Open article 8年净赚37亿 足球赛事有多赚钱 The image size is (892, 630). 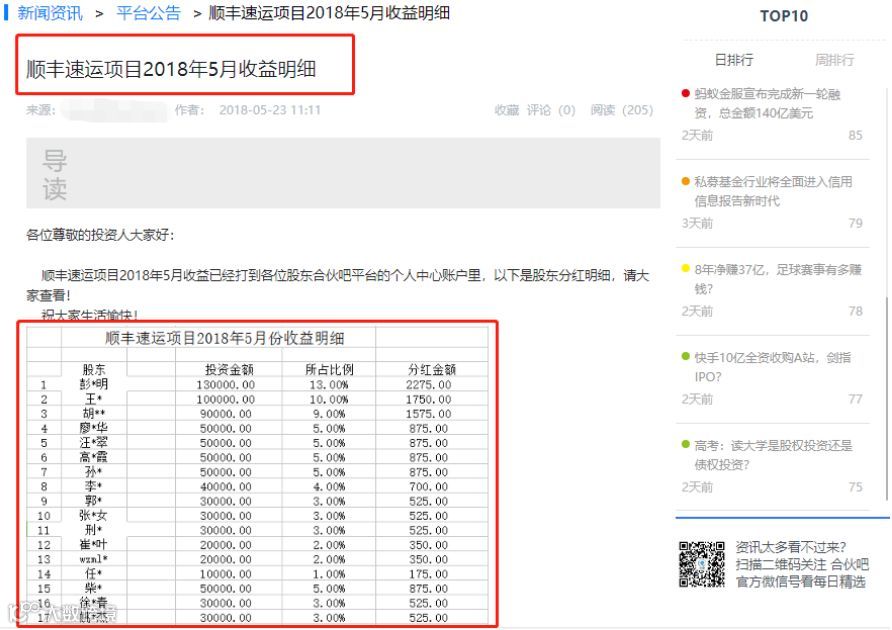click(x=778, y=279)
